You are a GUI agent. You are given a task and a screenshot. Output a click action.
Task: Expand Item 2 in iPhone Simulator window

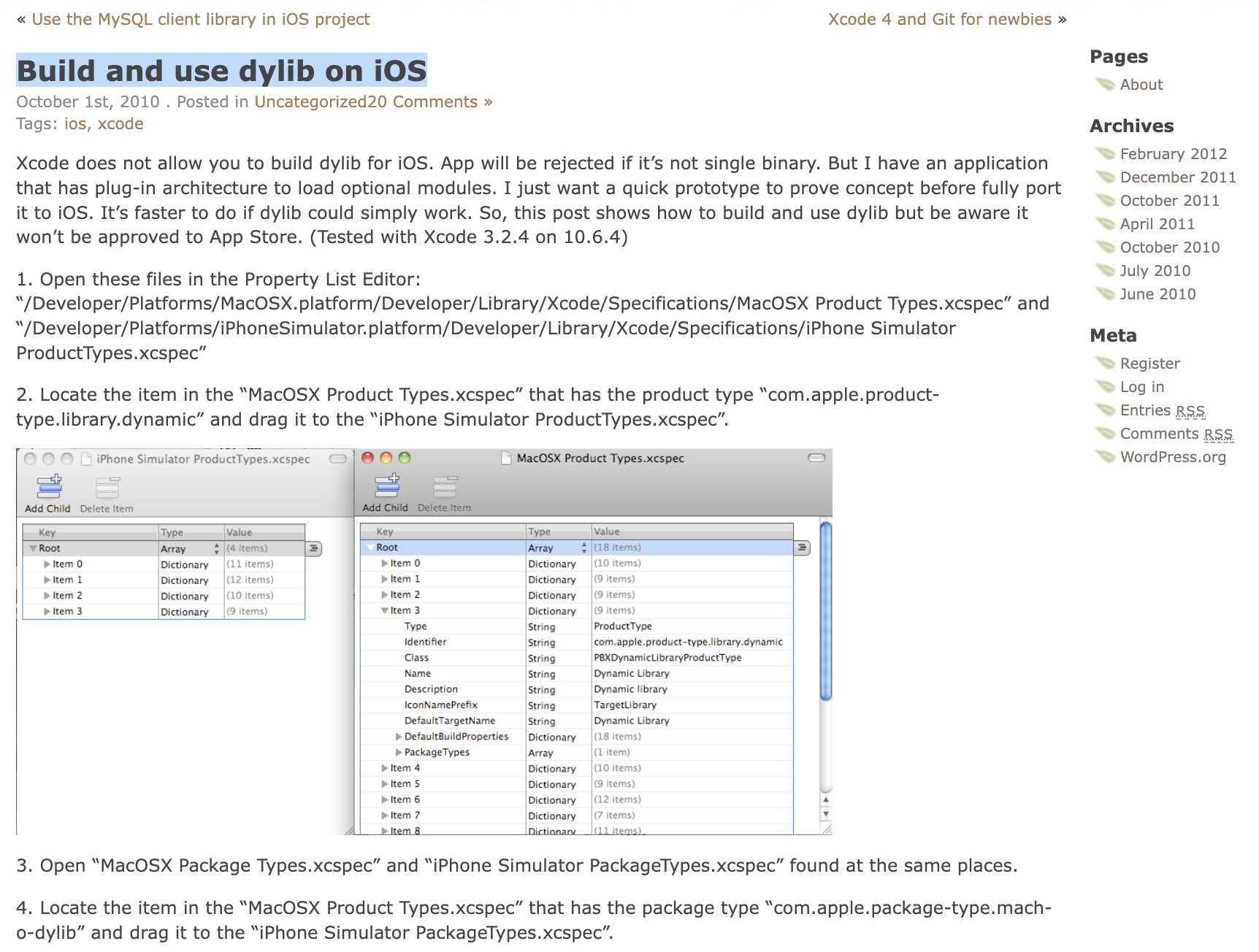[x=47, y=596]
